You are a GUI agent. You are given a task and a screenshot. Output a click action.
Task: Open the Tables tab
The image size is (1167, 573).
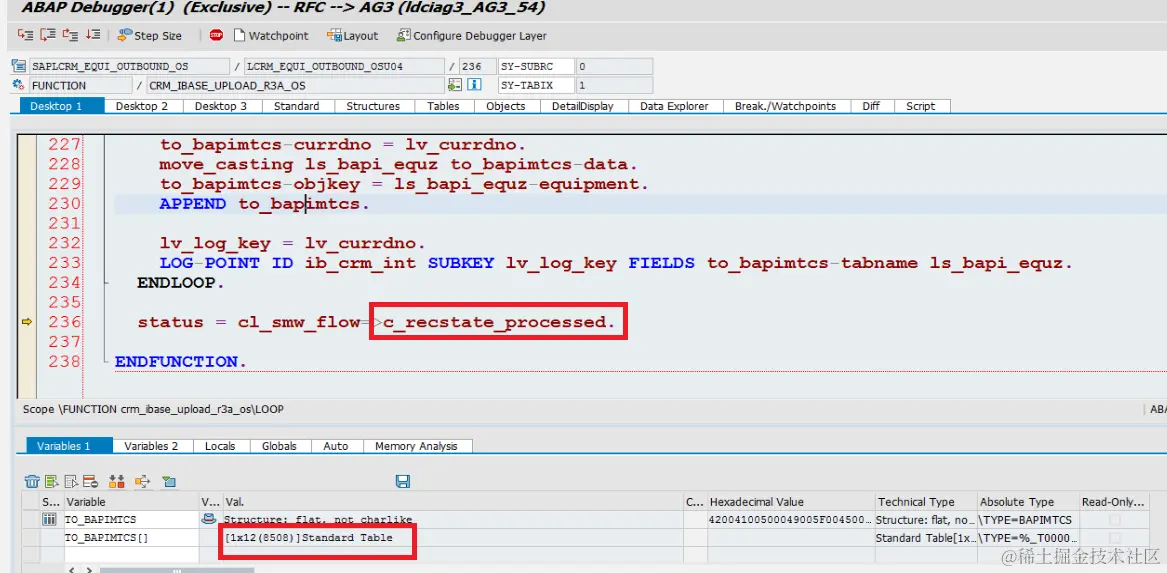(443, 106)
